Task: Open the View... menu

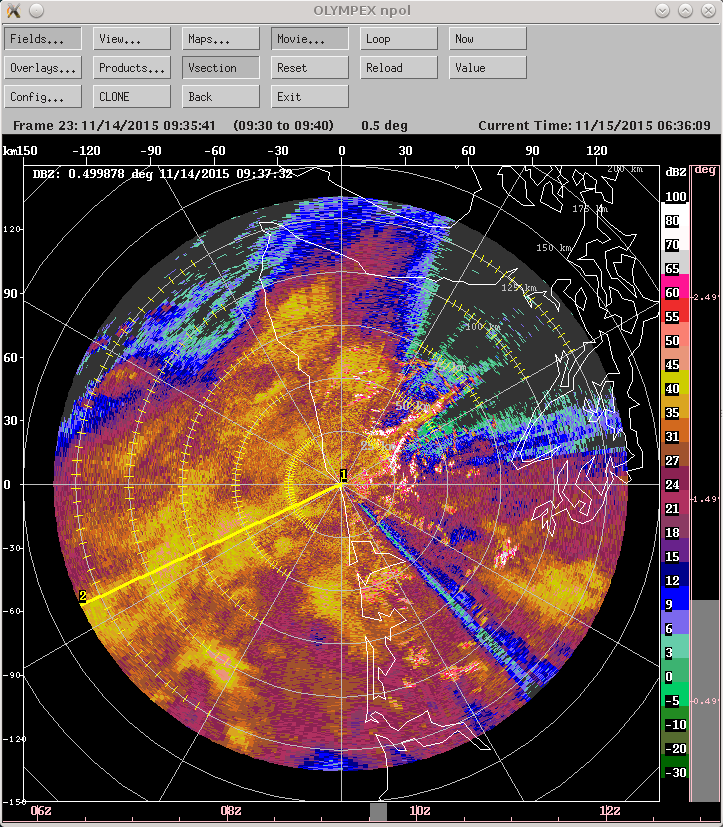Action: (x=132, y=39)
